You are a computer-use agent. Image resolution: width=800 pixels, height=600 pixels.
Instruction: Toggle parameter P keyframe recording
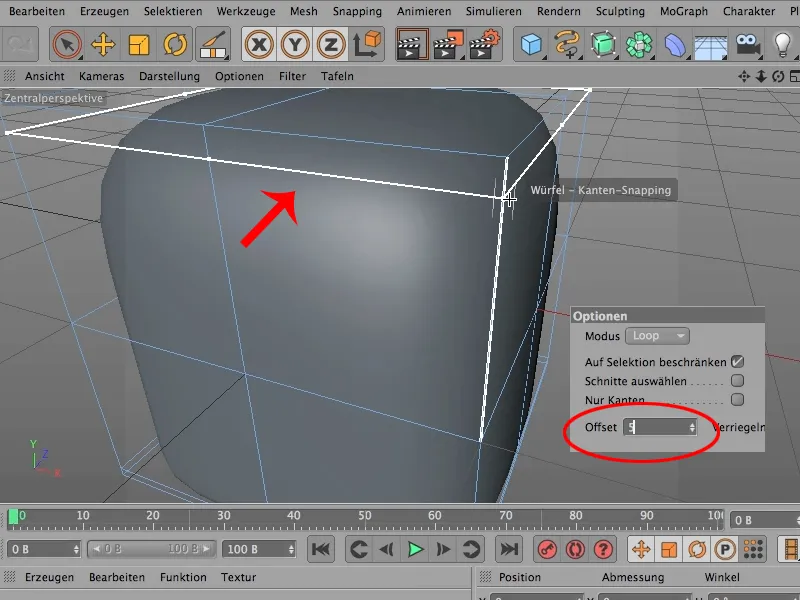click(x=725, y=549)
